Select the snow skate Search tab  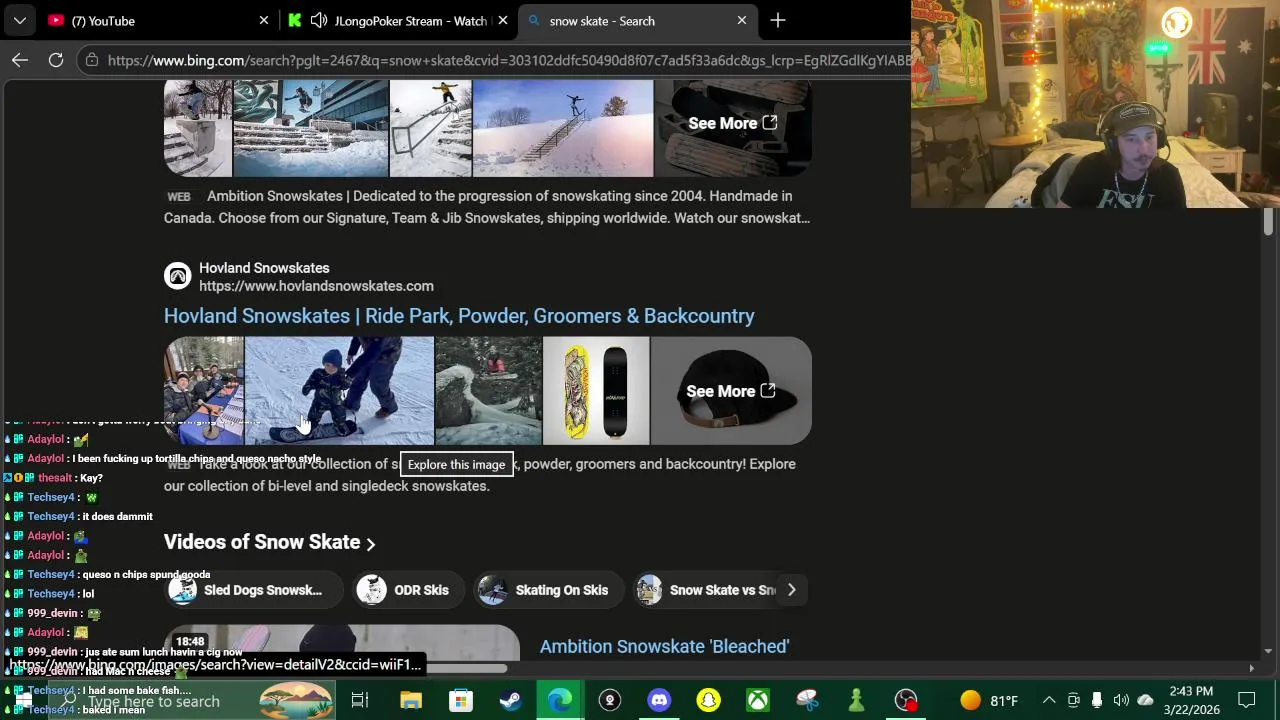(636, 20)
